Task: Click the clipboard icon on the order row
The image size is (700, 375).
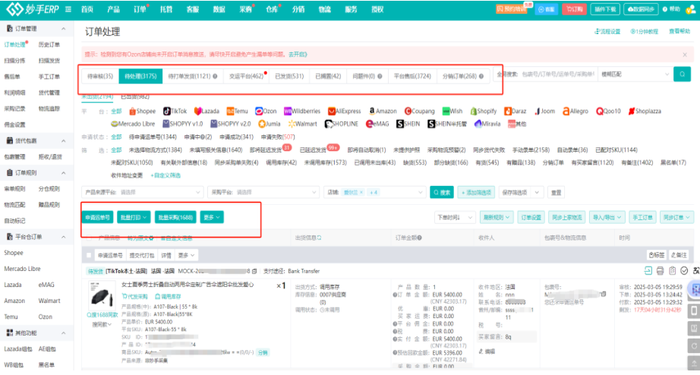Action: (672, 271)
